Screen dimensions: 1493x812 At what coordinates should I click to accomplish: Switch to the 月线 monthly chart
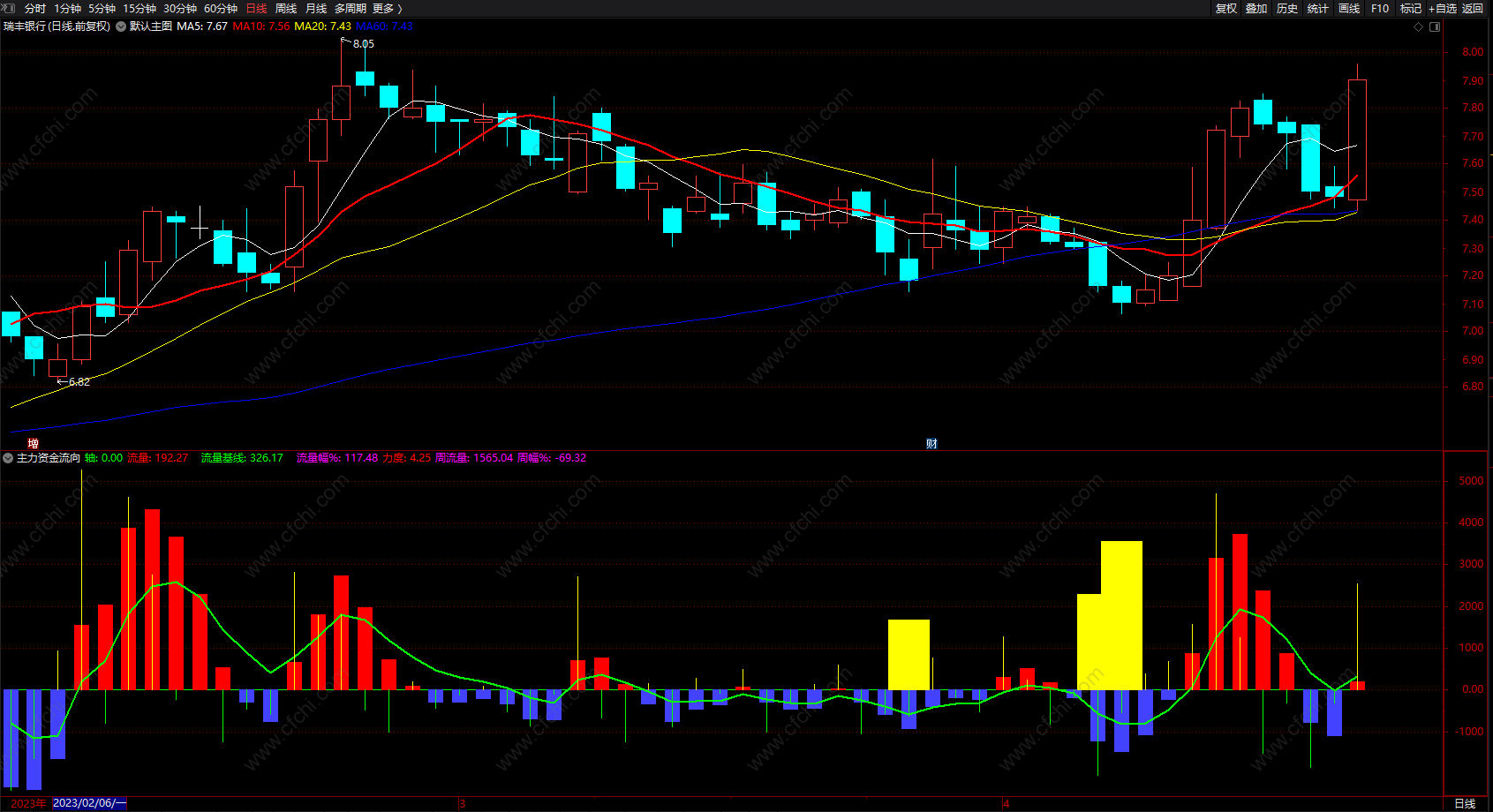point(316,9)
